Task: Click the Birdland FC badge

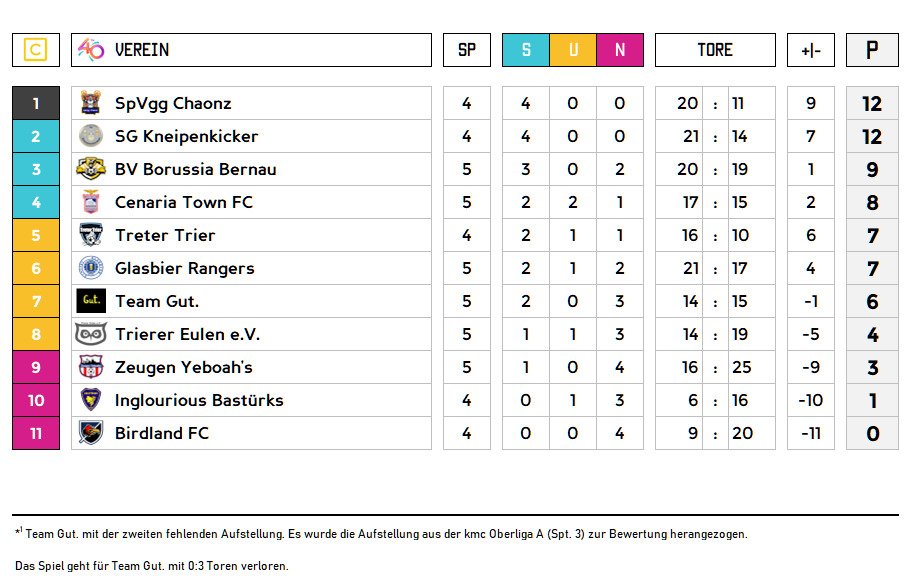Action: click(x=91, y=433)
